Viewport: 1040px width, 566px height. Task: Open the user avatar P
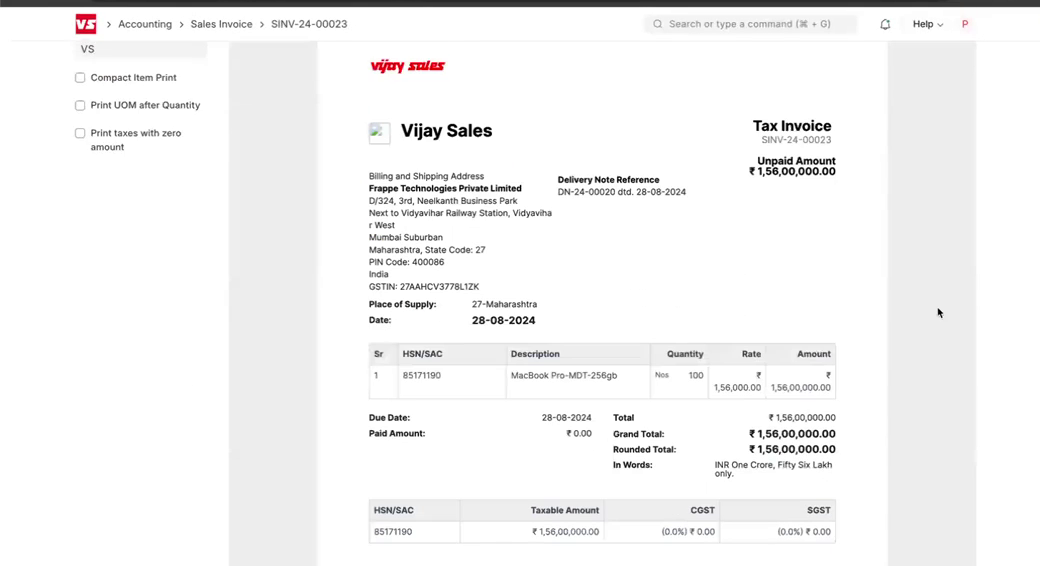tap(964, 24)
